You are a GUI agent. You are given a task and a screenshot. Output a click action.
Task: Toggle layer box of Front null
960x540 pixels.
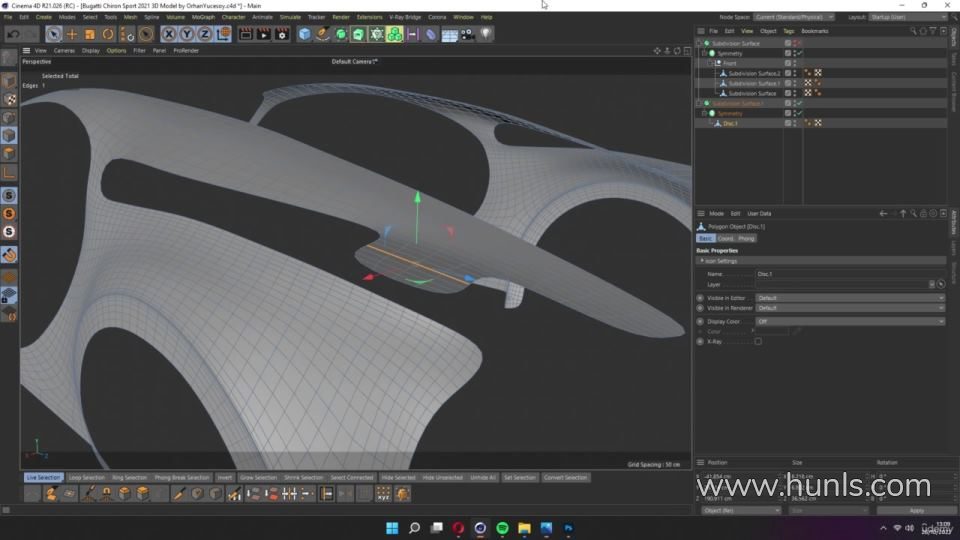(x=788, y=63)
